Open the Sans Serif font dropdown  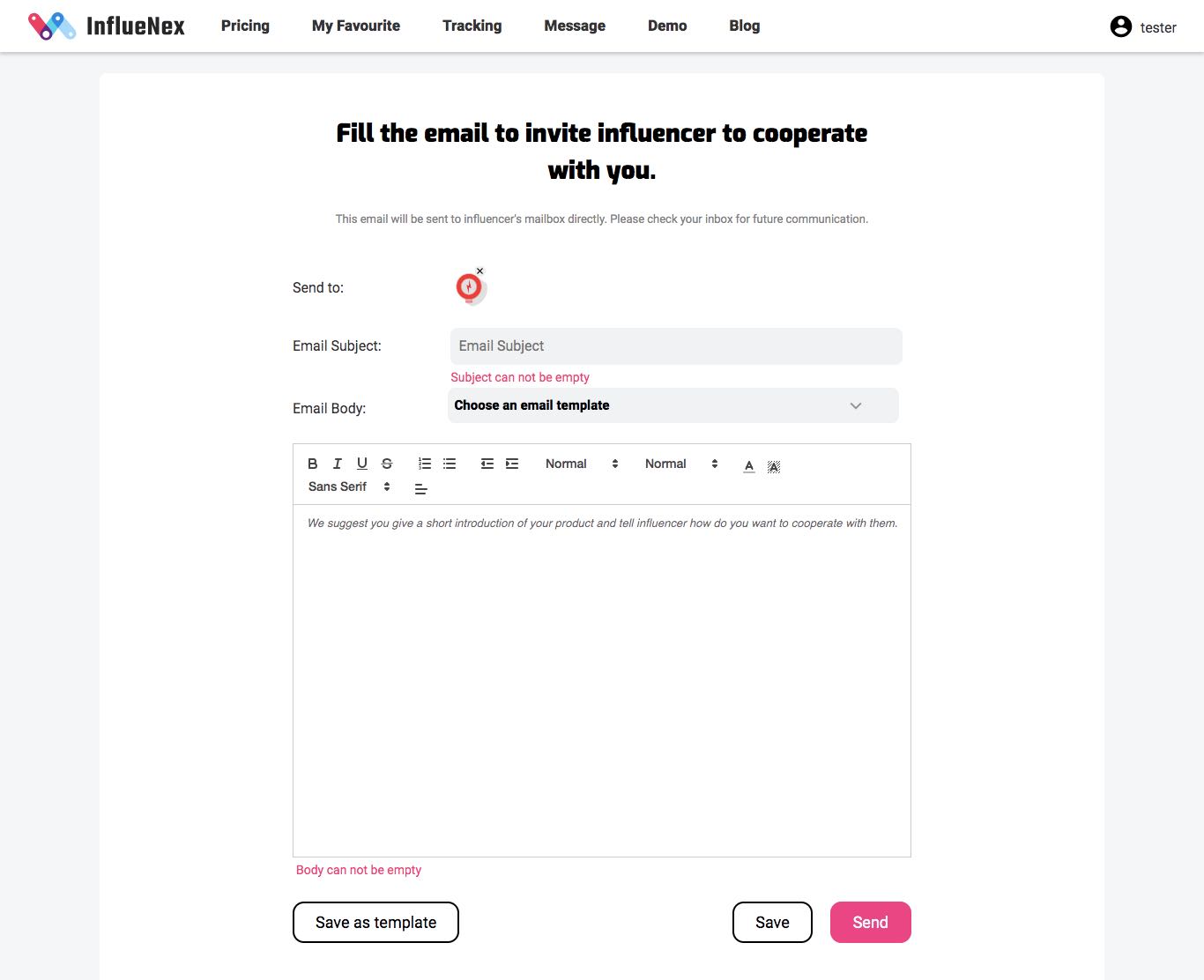pyautogui.click(x=349, y=486)
